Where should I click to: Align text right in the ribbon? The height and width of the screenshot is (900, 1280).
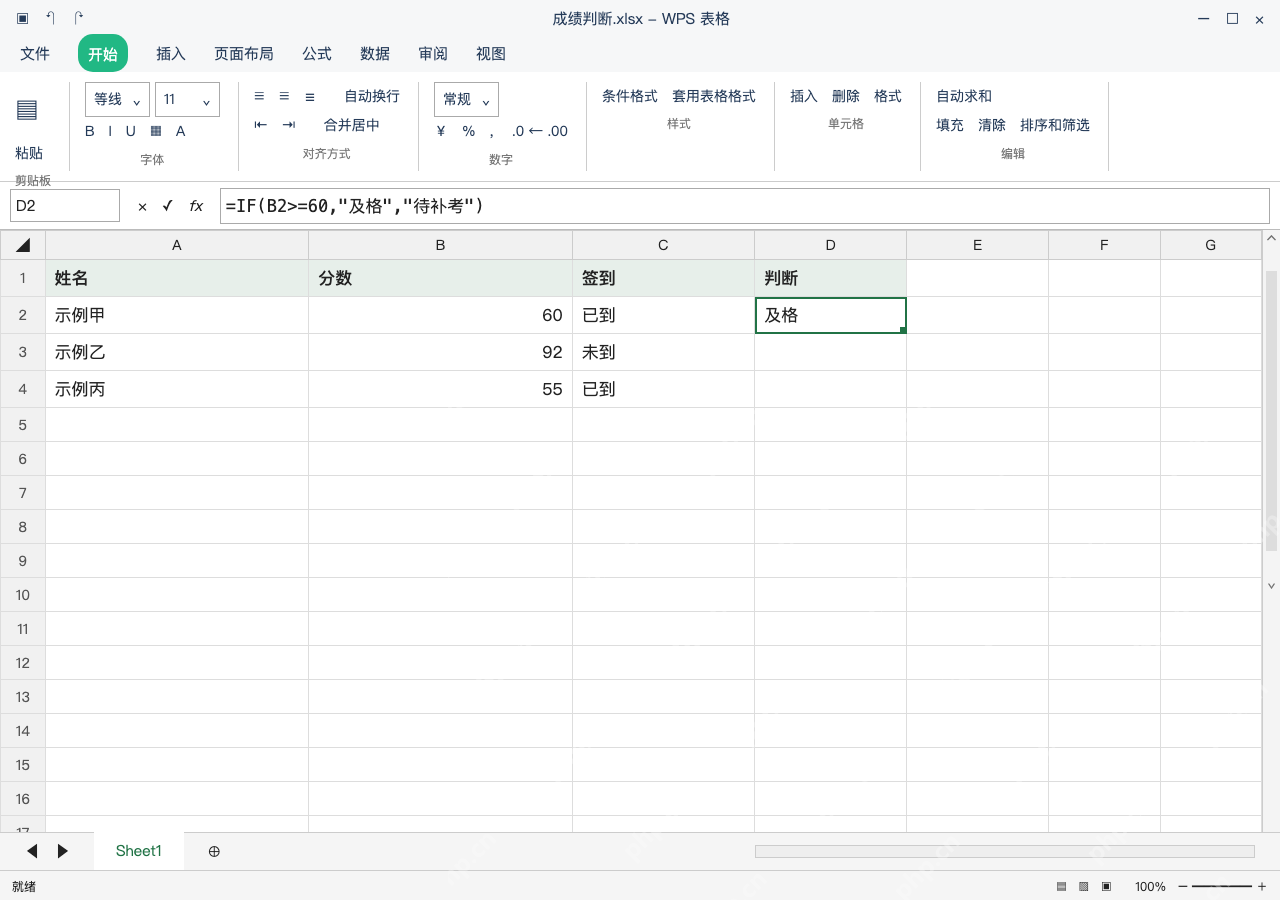pos(310,96)
